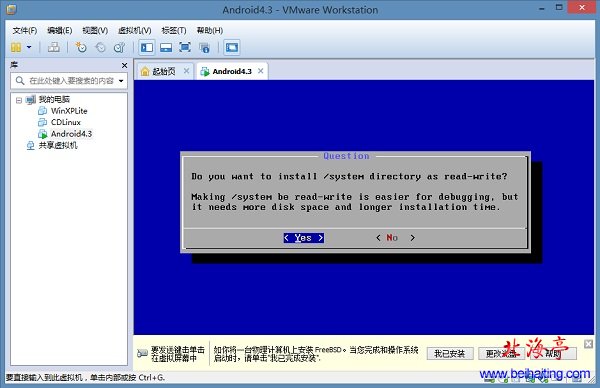Expand the library toolbar dropdown arrow
600x388 pixels.
(29, 47)
